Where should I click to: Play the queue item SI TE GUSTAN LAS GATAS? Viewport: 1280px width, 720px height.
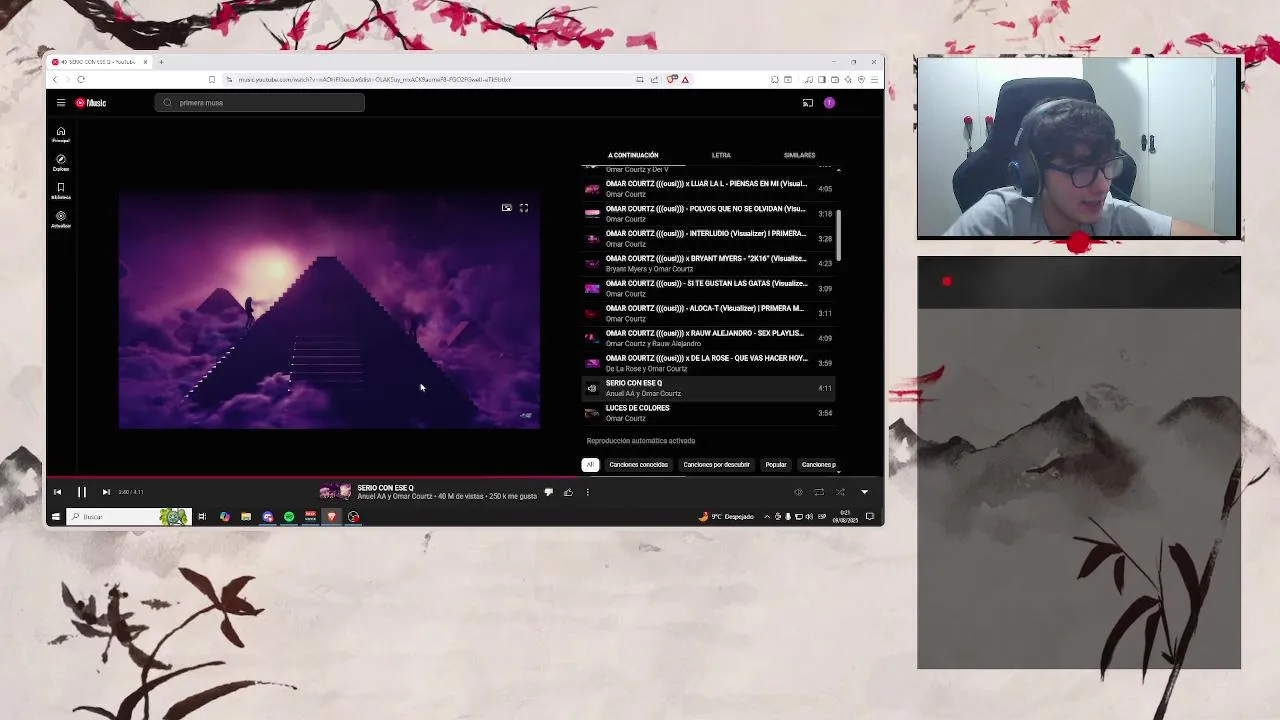click(x=709, y=289)
